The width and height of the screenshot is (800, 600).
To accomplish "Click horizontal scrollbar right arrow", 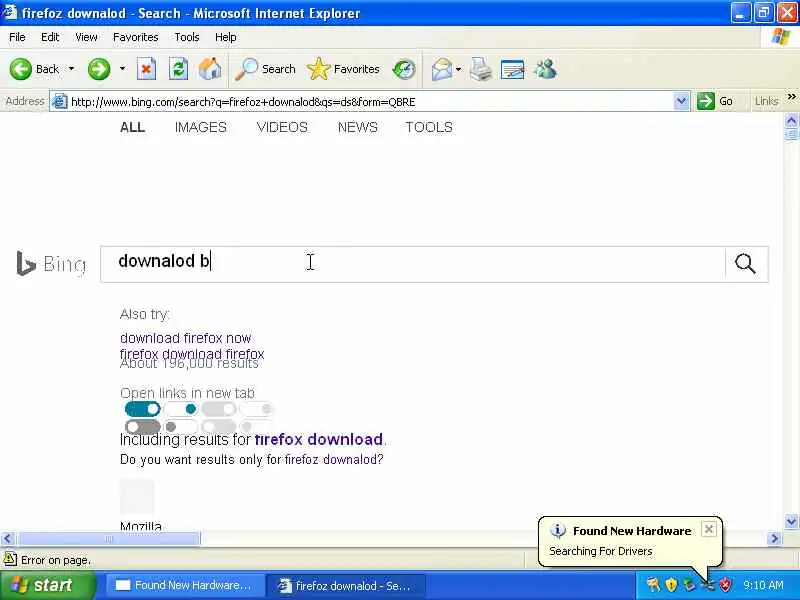I will (x=774, y=538).
